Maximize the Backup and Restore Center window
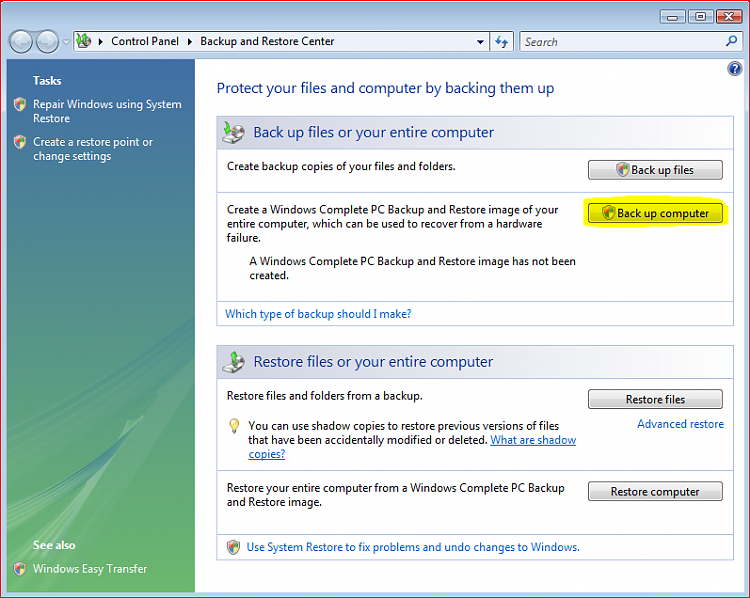Viewport: 750px width, 598px height. 700,17
